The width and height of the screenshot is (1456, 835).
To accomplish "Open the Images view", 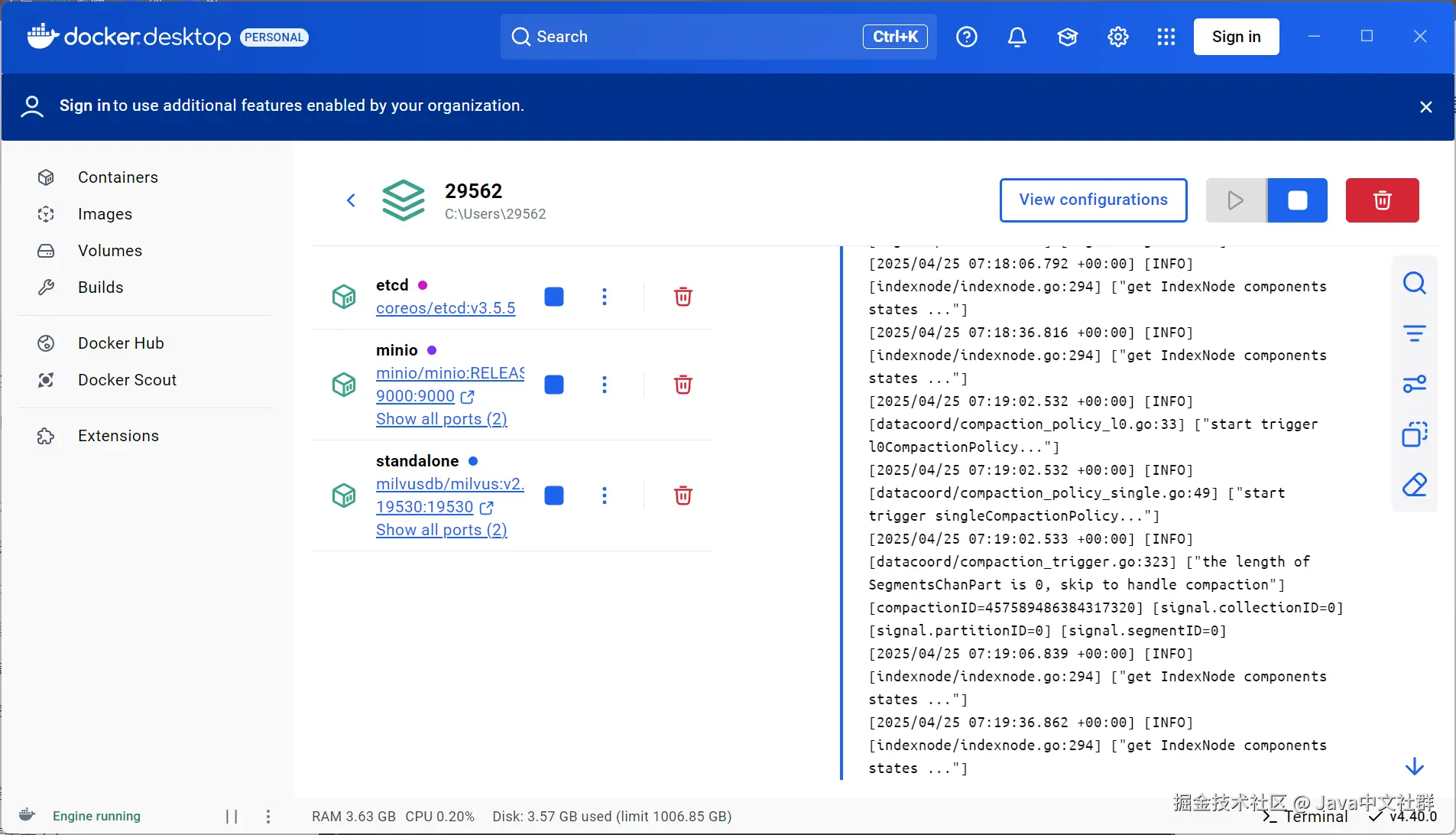I will pyautogui.click(x=105, y=214).
